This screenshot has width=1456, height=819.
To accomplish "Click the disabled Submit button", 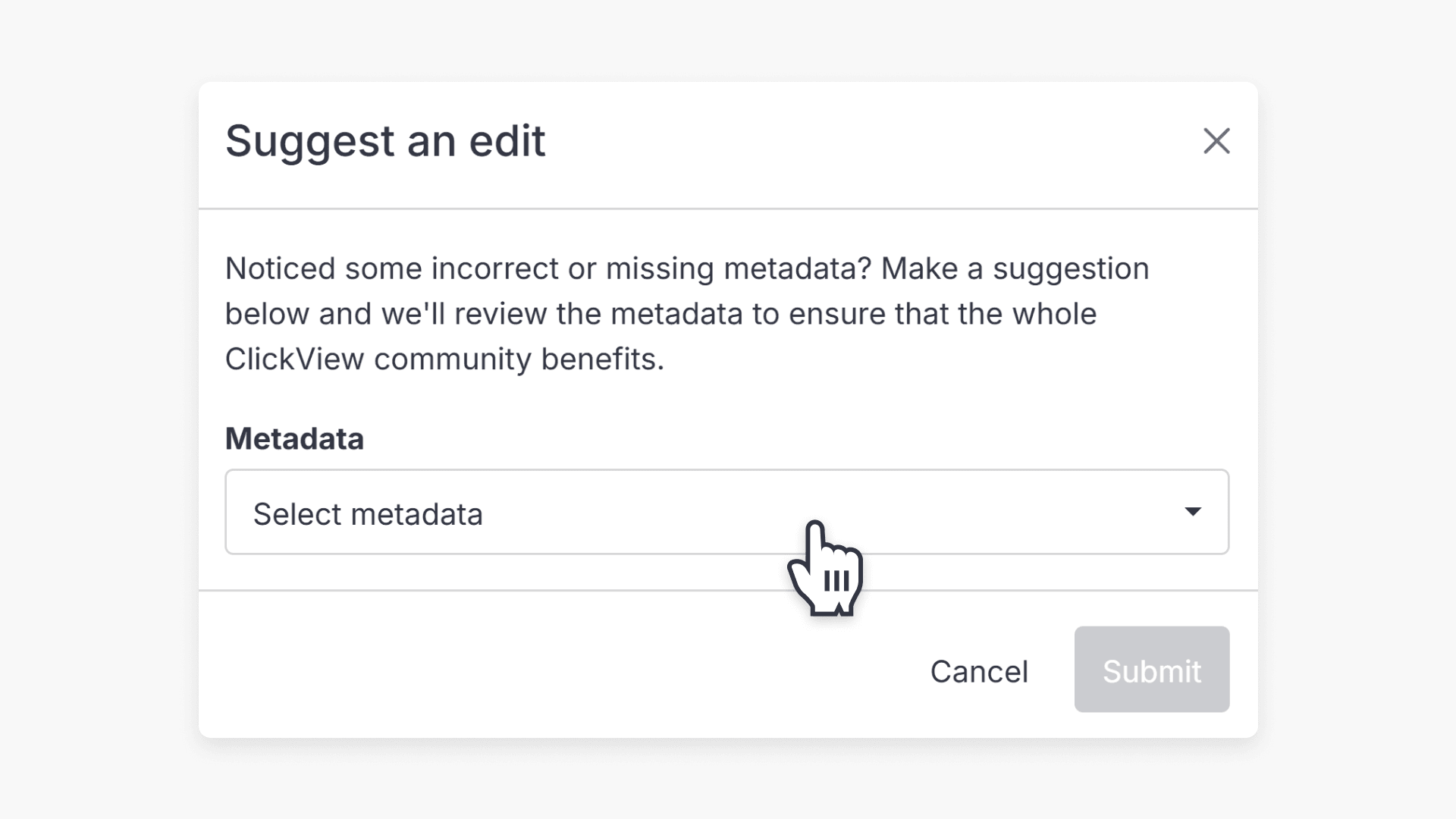I will pos(1151,670).
